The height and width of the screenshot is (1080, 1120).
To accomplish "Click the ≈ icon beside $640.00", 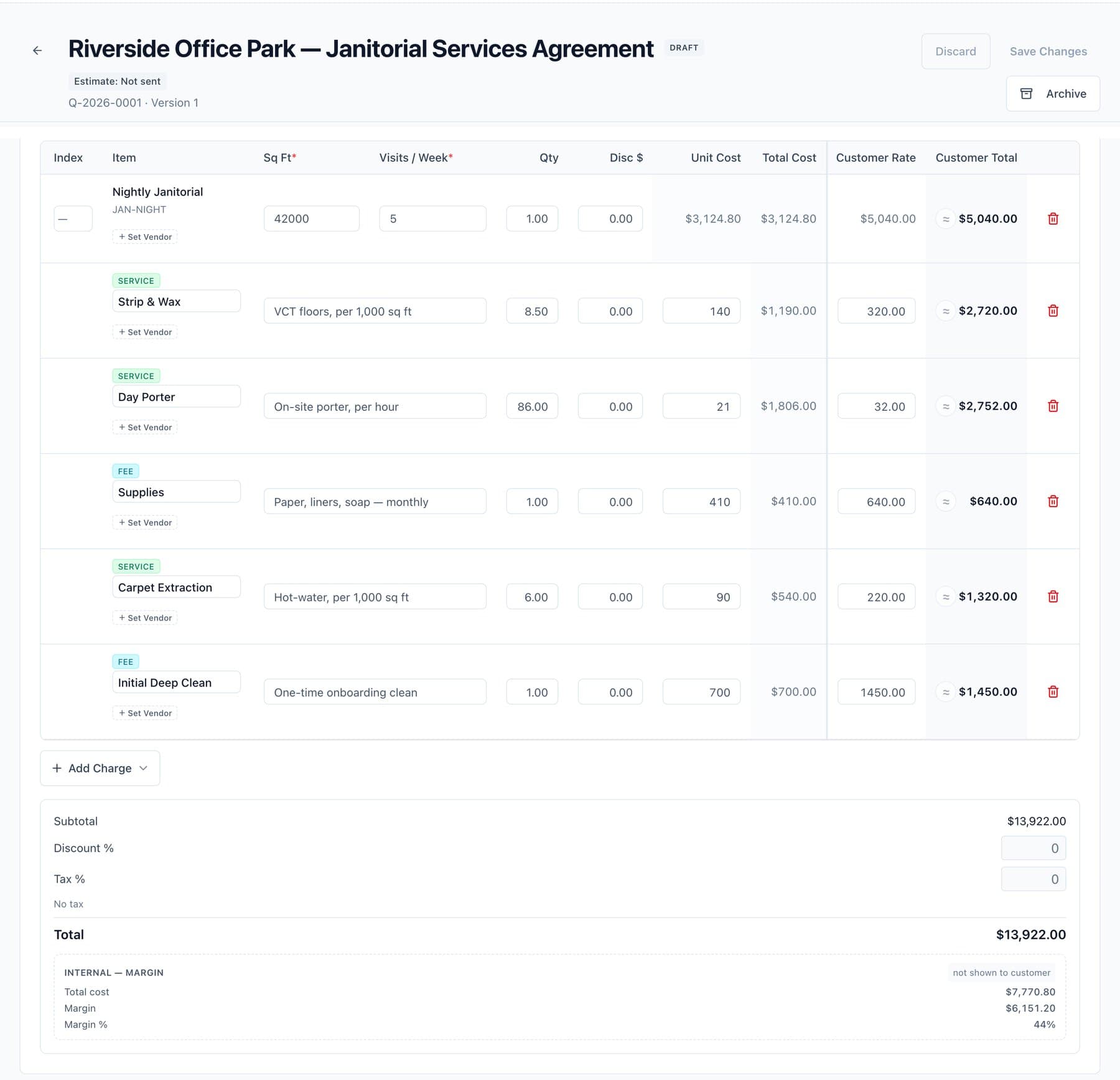I will (946, 501).
